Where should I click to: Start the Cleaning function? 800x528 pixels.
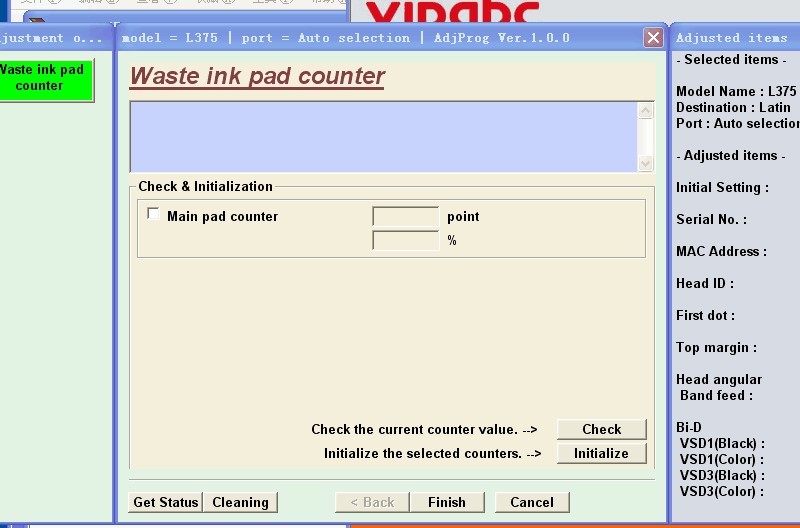240,502
